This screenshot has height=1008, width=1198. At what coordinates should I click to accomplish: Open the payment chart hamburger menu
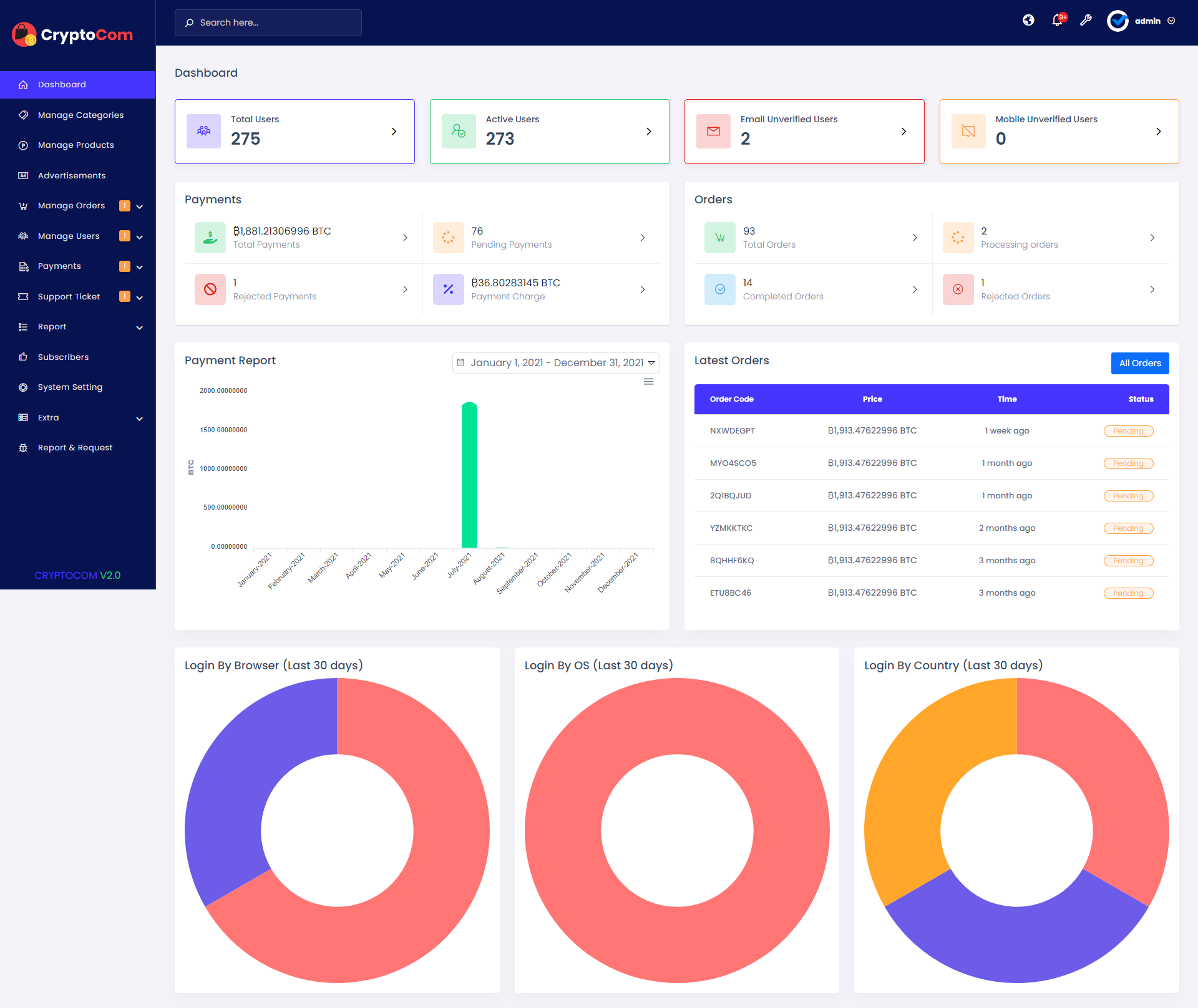648,382
